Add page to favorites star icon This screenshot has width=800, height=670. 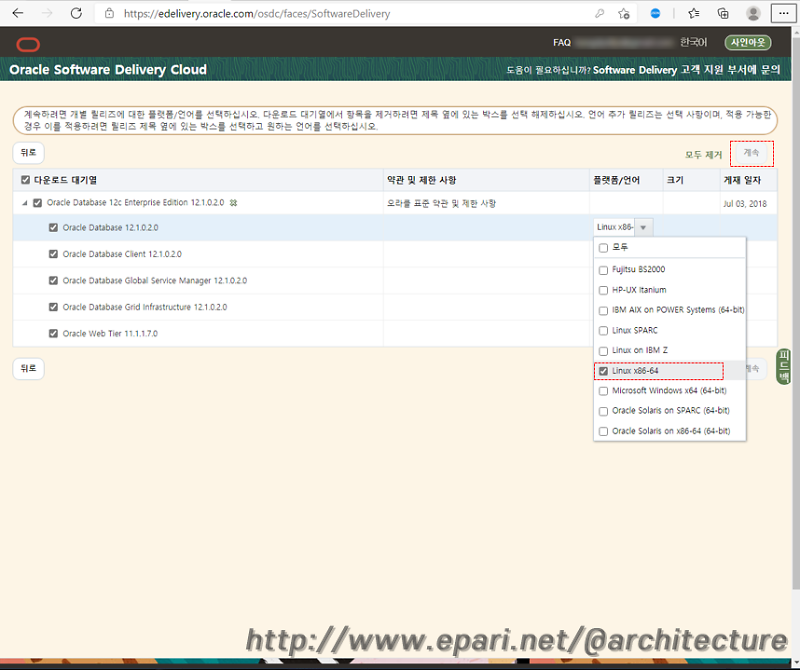[x=623, y=14]
